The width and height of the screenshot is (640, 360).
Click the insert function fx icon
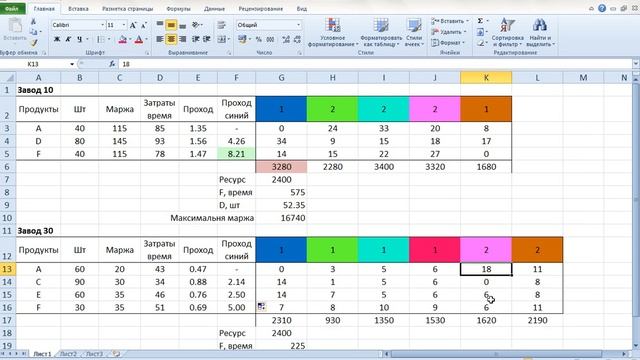(x=112, y=64)
